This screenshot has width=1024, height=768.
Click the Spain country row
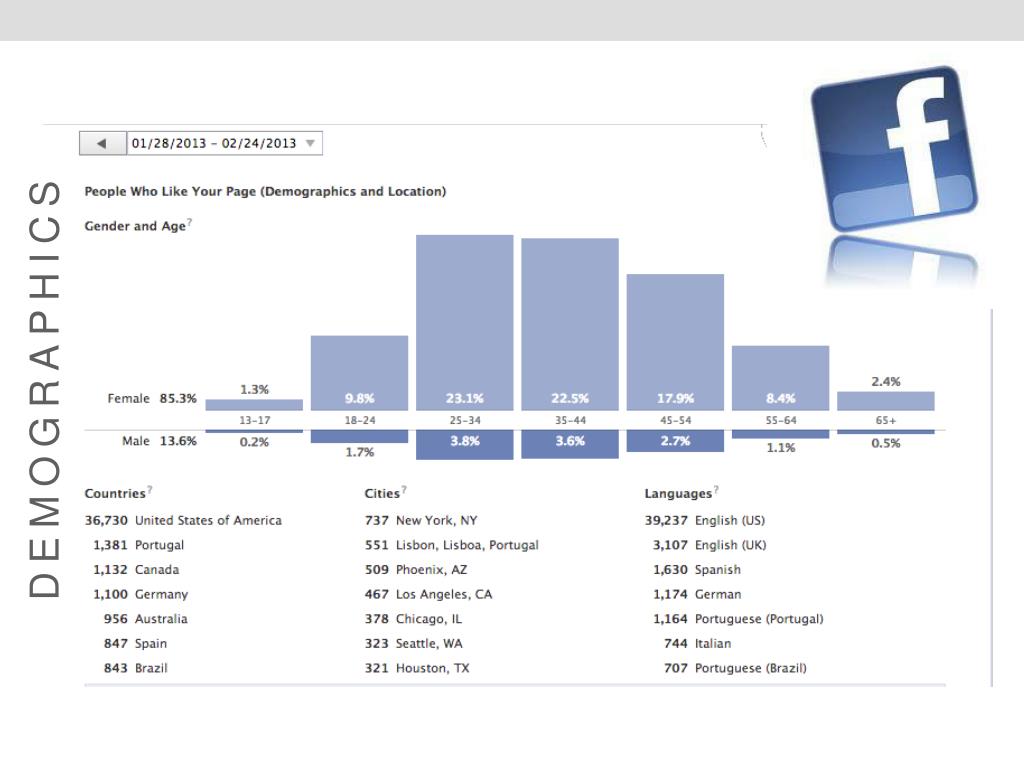[x=135, y=644]
